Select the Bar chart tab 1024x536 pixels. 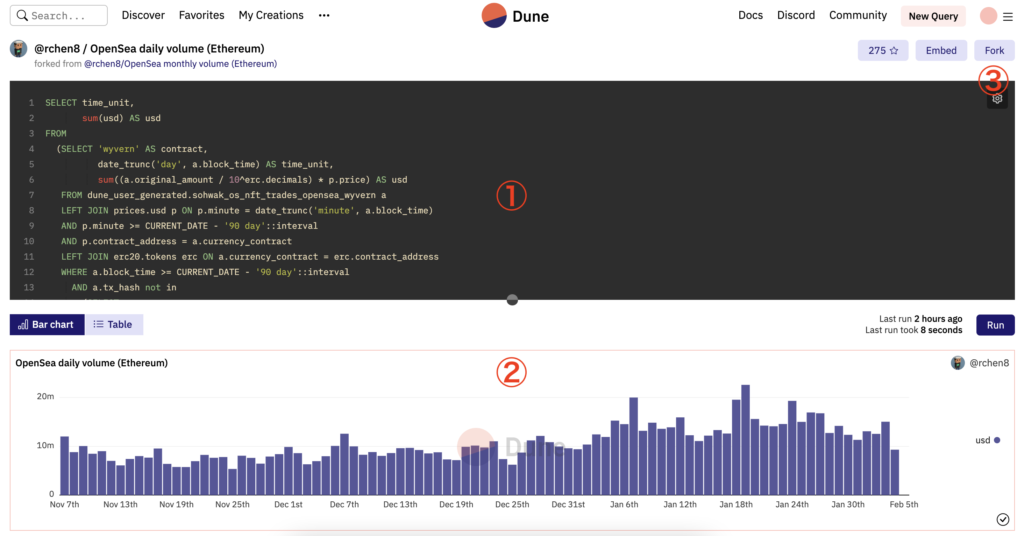pyautogui.click(x=47, y=325)
